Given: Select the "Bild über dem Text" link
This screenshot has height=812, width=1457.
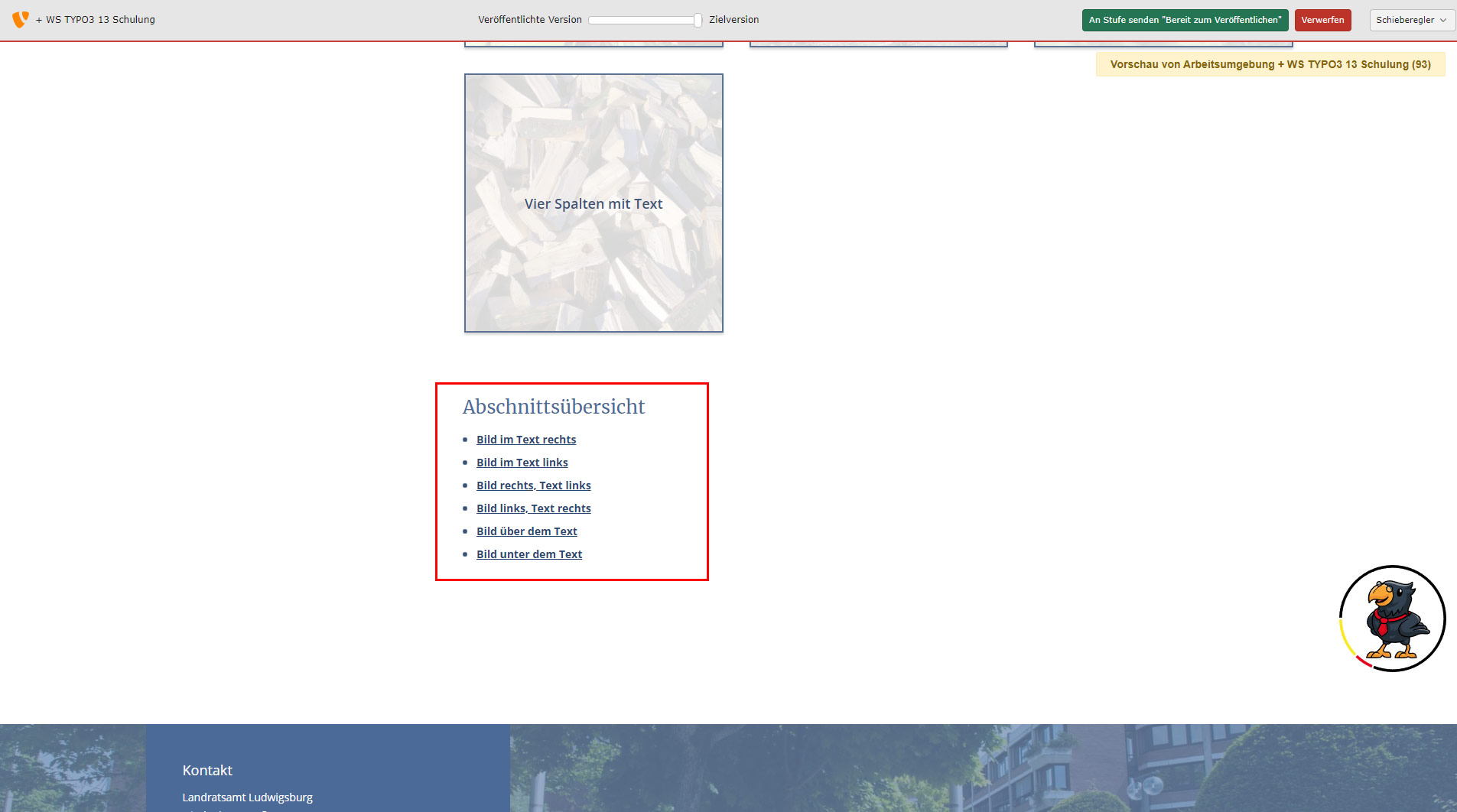Looking at the screenshot, I should (x=526, y=531).
